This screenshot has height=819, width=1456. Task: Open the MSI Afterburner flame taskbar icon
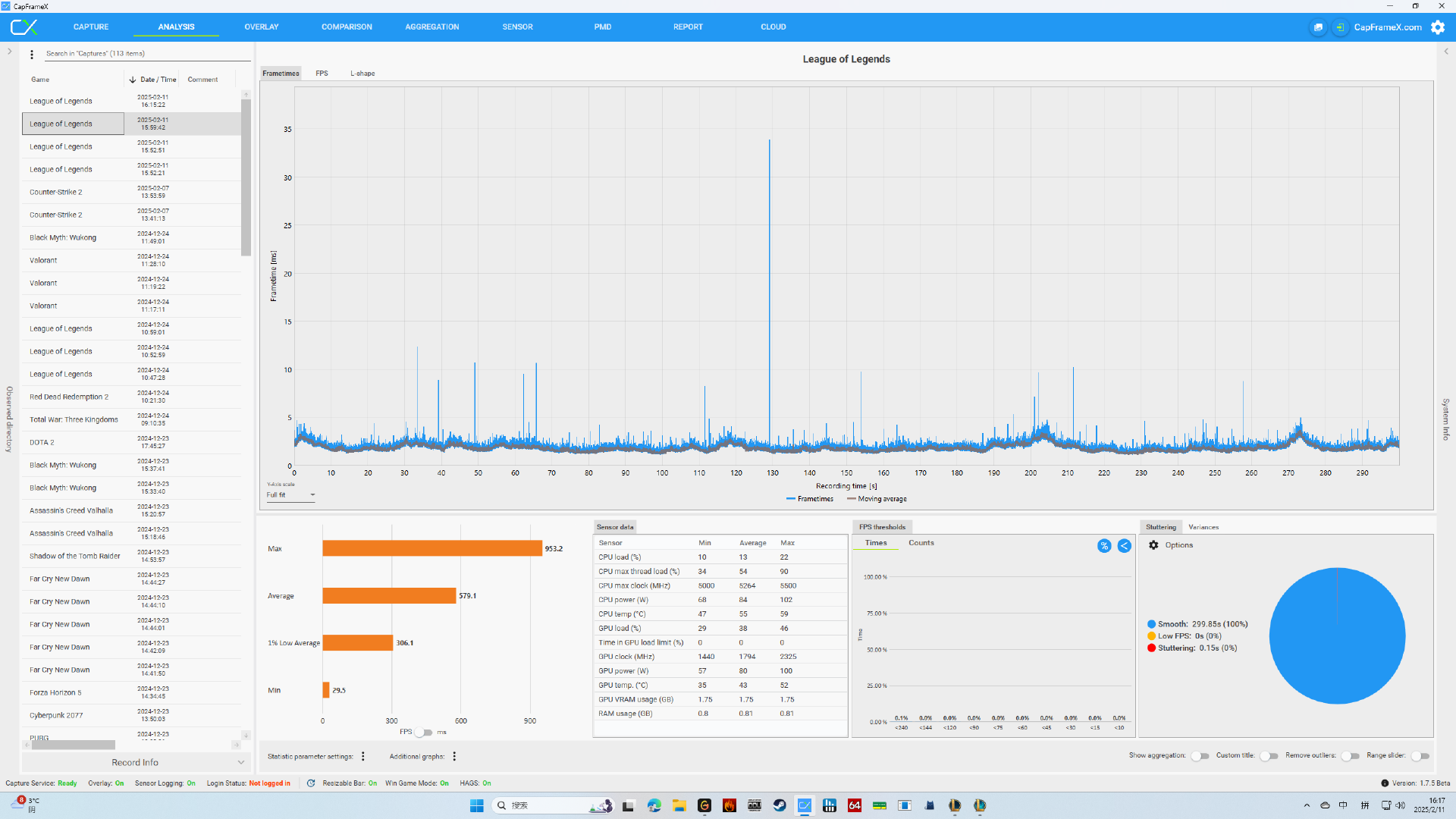pyautogui.click(x=730, y=805)
